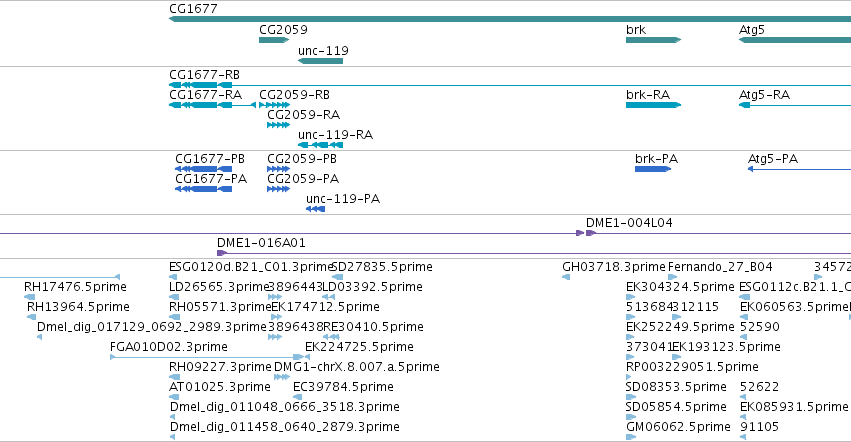Click the Atg5-PA protein feature
This screenshot has width=851, height=442.
click(x=799, y=169)
